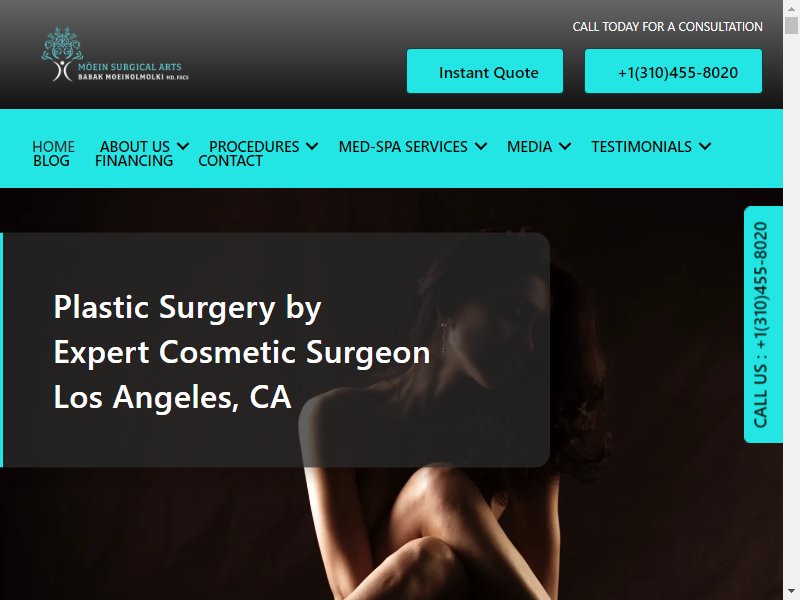Click the scrollbar up arrow

[x=791, y=8]
